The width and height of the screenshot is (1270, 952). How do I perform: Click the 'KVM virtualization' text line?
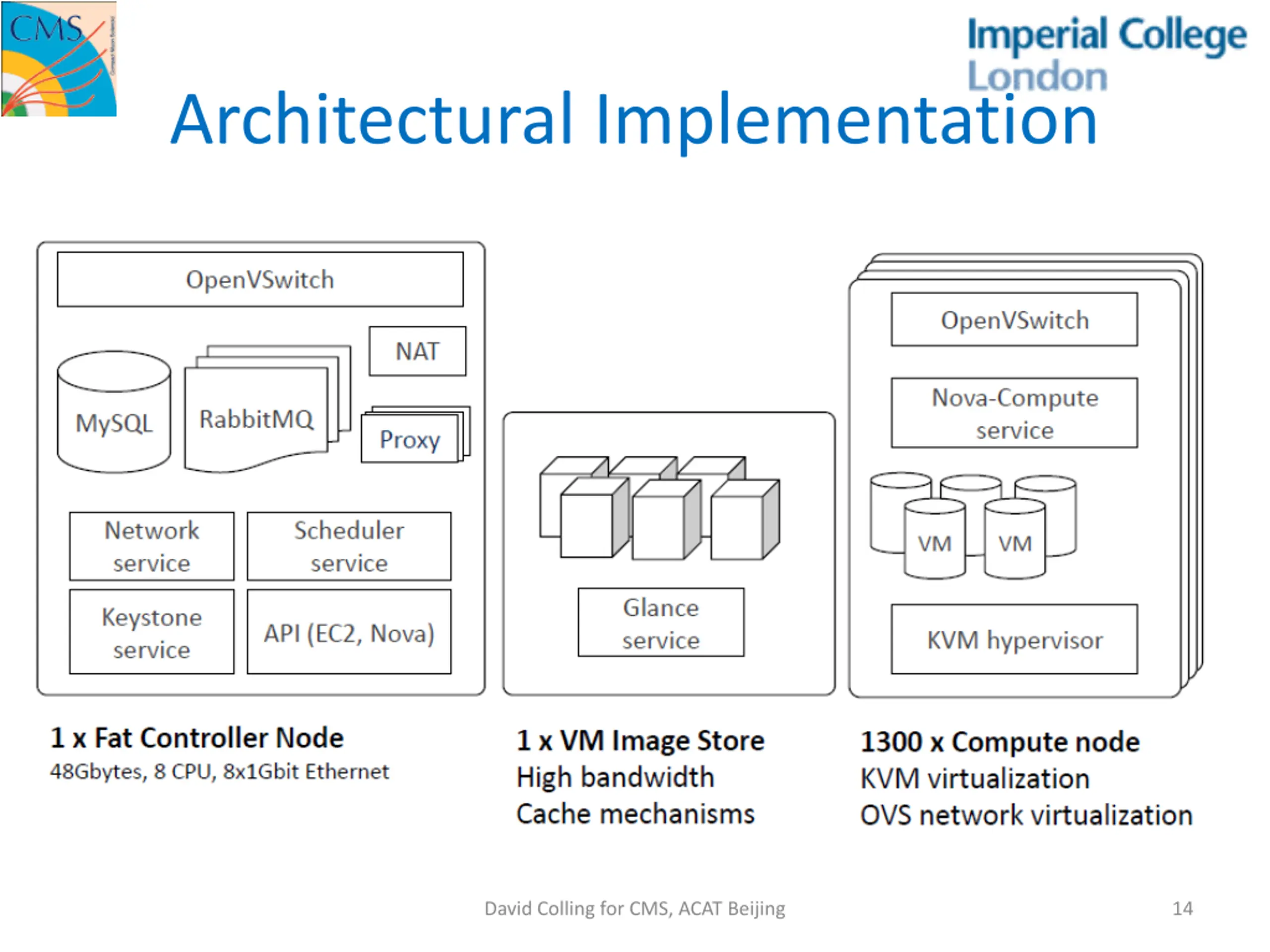pyautogui.click(x=975, y=778)
